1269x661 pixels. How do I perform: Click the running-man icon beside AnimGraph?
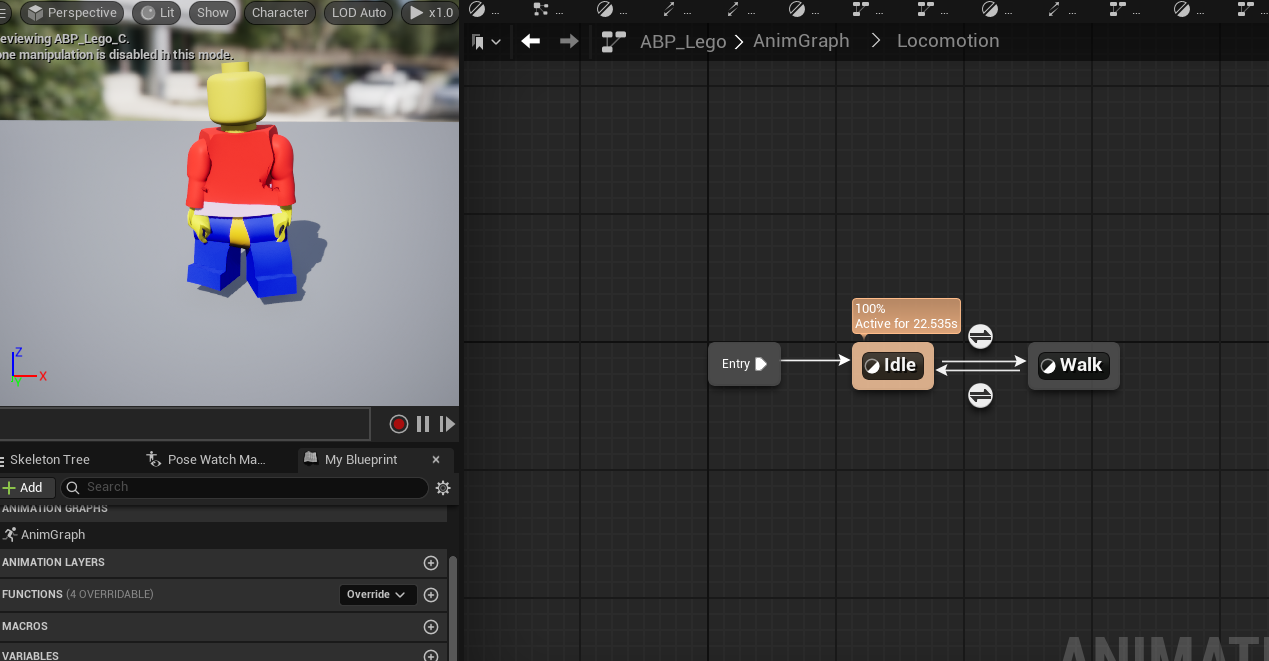(x=10, y=535)
